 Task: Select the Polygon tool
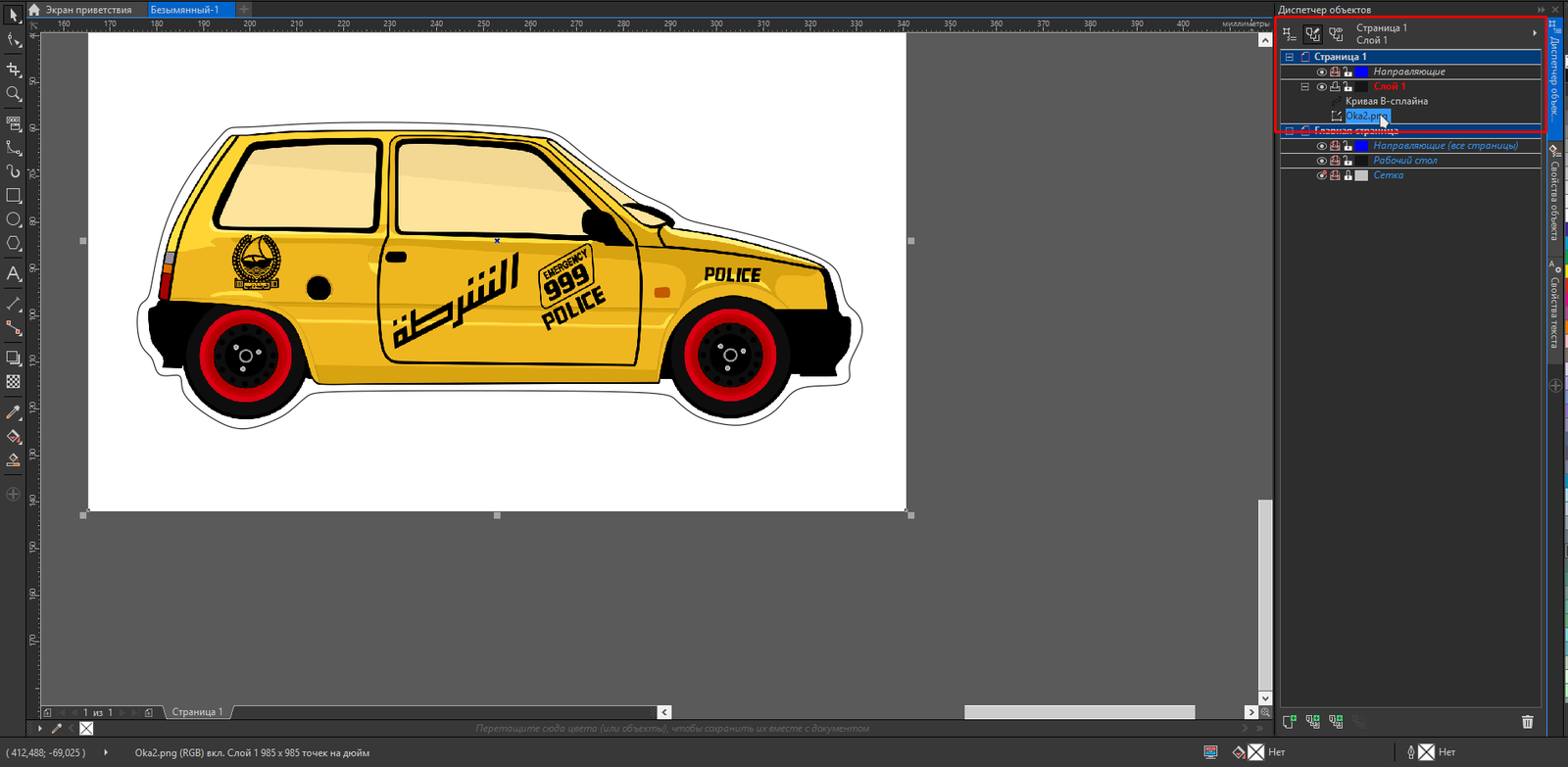coord(14,244)
